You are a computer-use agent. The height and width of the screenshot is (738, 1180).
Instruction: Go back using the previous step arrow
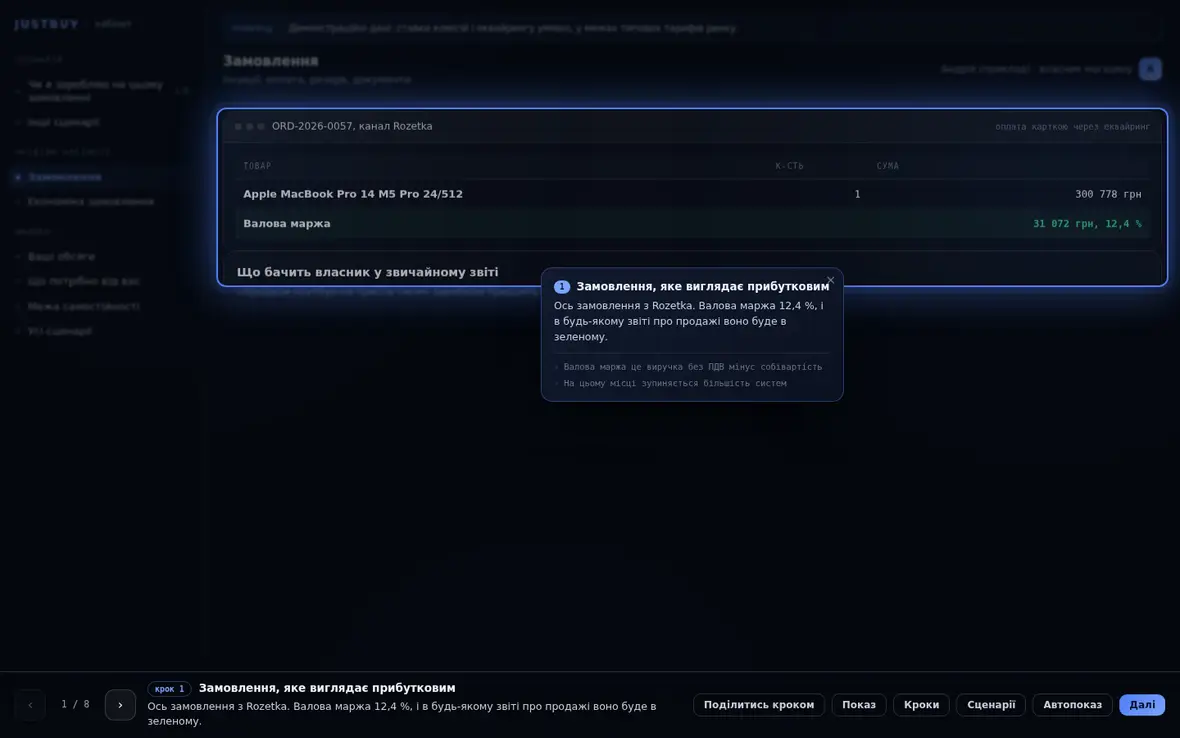click(30, 705)
